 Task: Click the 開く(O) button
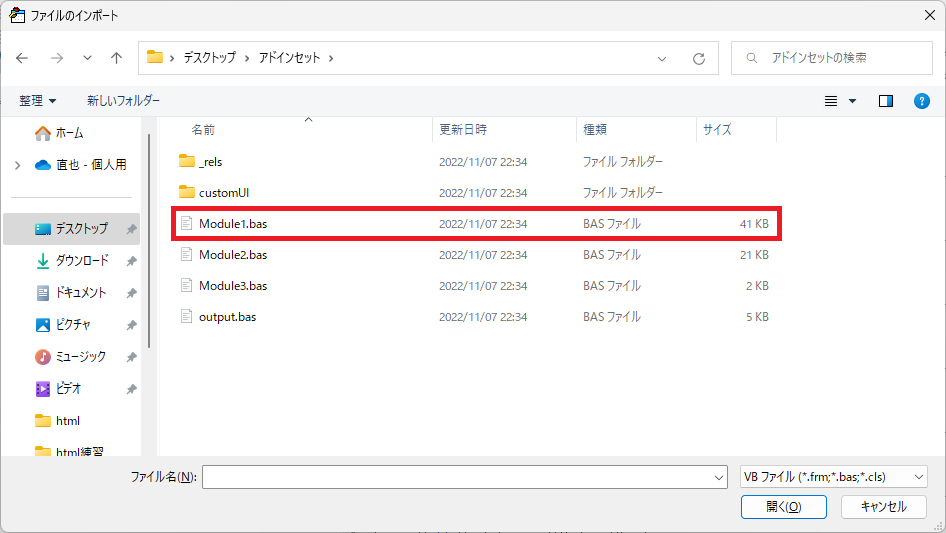pos(784,507)
